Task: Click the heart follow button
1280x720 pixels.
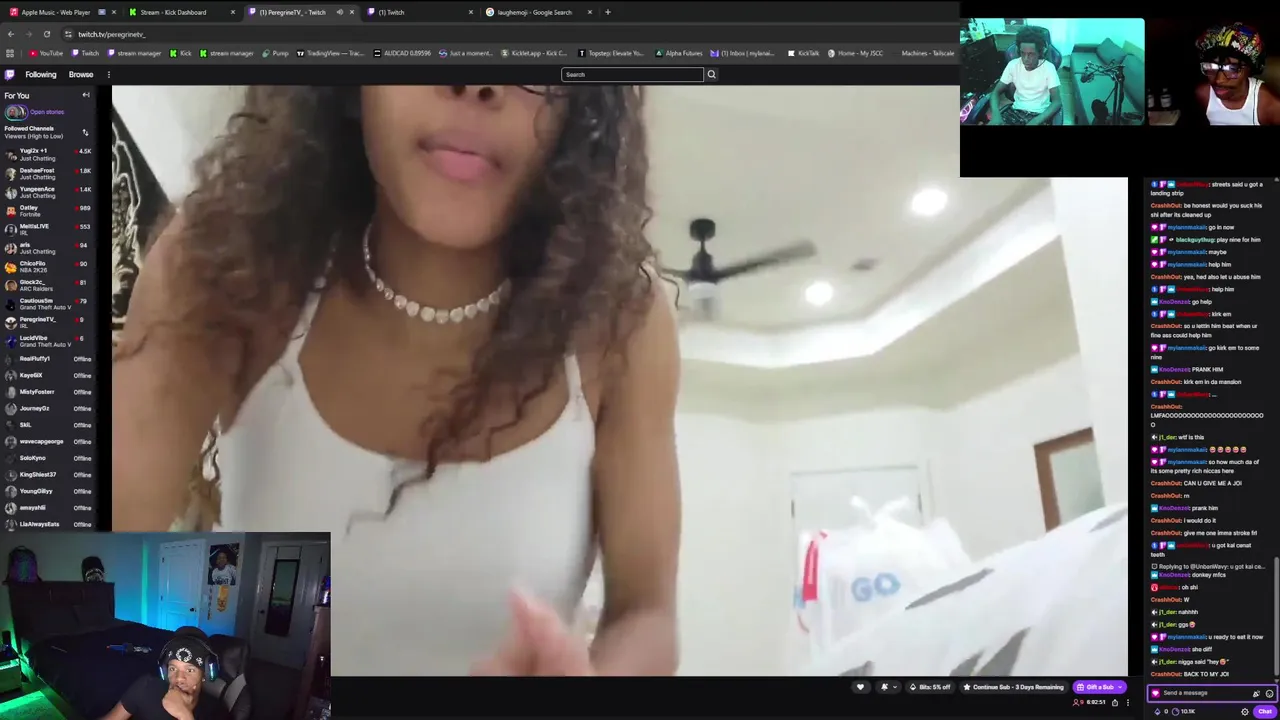Action: pyautogui.click(x=860, y=687)
